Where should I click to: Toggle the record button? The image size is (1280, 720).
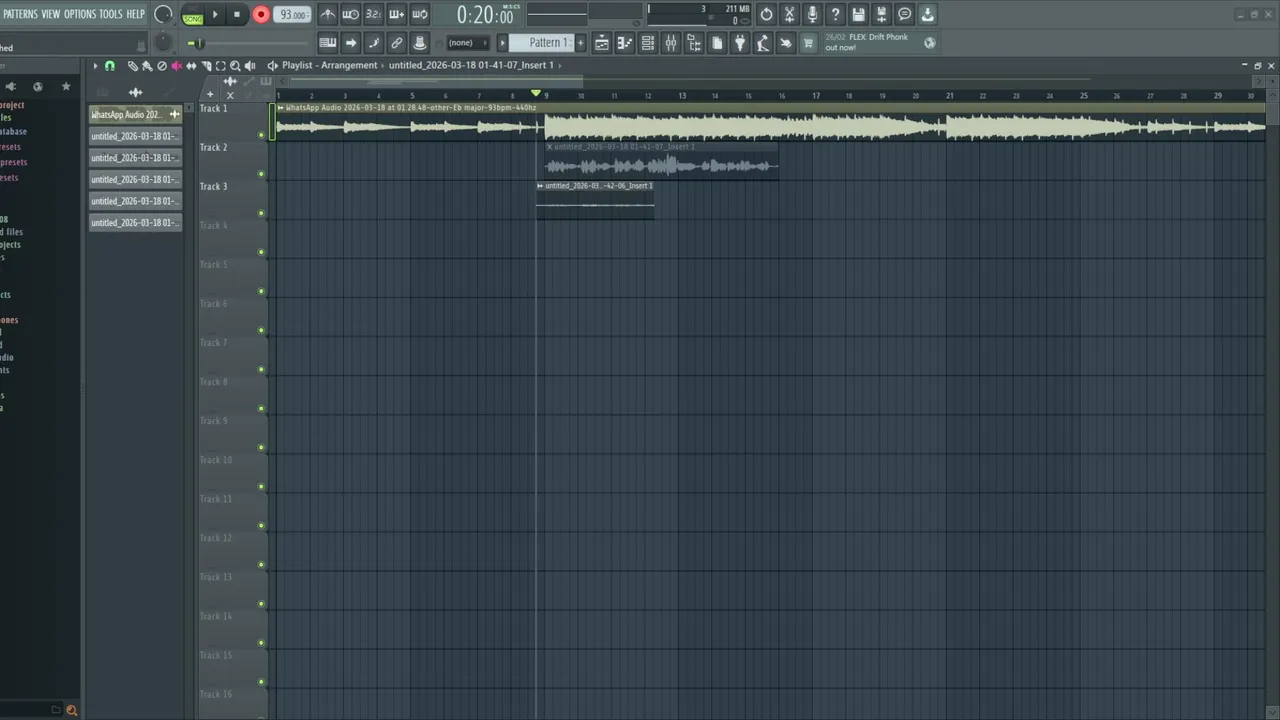coord(261,14)
